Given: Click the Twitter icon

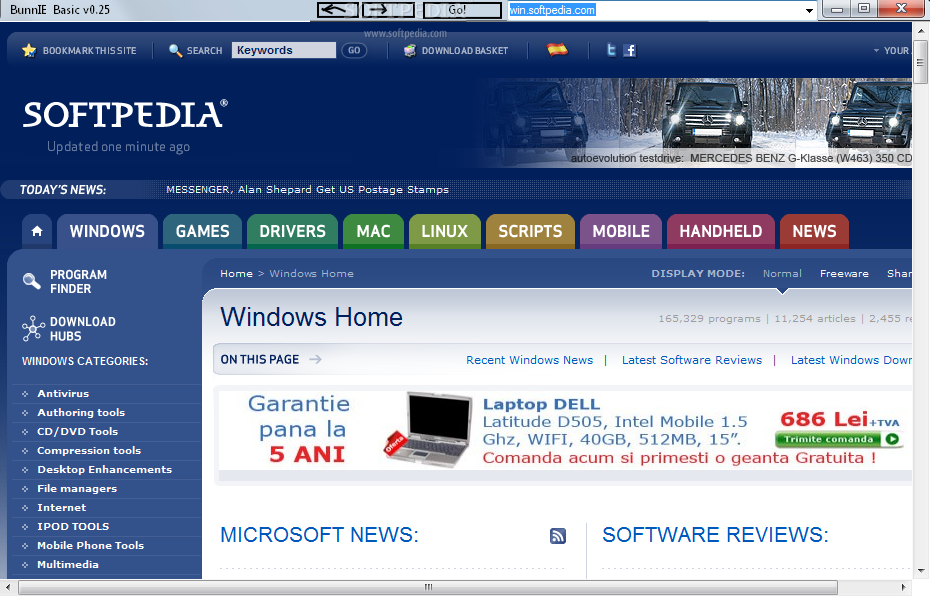Looking at the screenshot, I should coord(611,50).
